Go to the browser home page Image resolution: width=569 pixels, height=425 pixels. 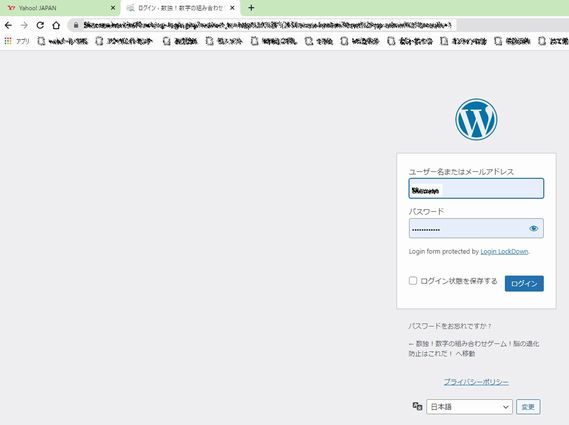pyautogui.click(x=56, y=25)
